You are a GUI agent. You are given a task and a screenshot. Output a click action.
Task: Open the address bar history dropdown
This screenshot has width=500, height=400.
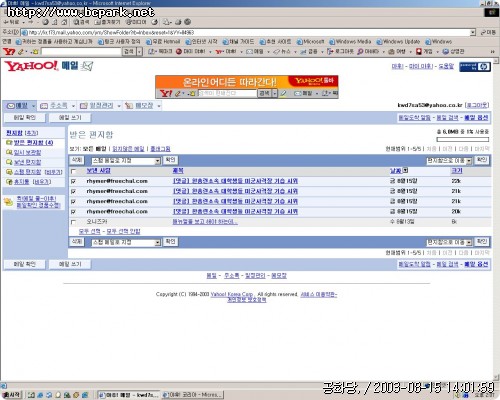[x=473, y=32]
